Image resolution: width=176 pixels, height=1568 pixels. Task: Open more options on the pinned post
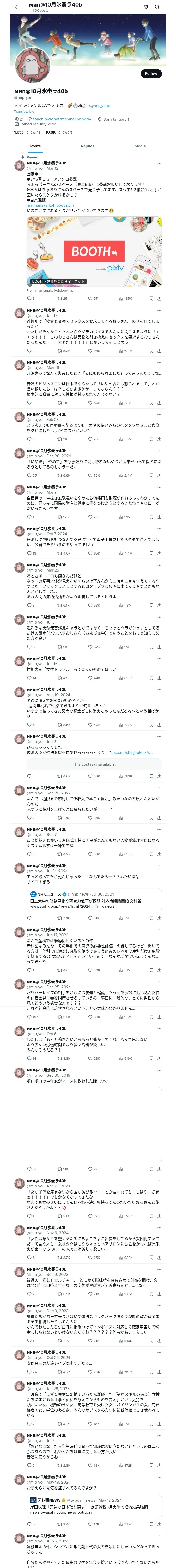pos(159,163)
